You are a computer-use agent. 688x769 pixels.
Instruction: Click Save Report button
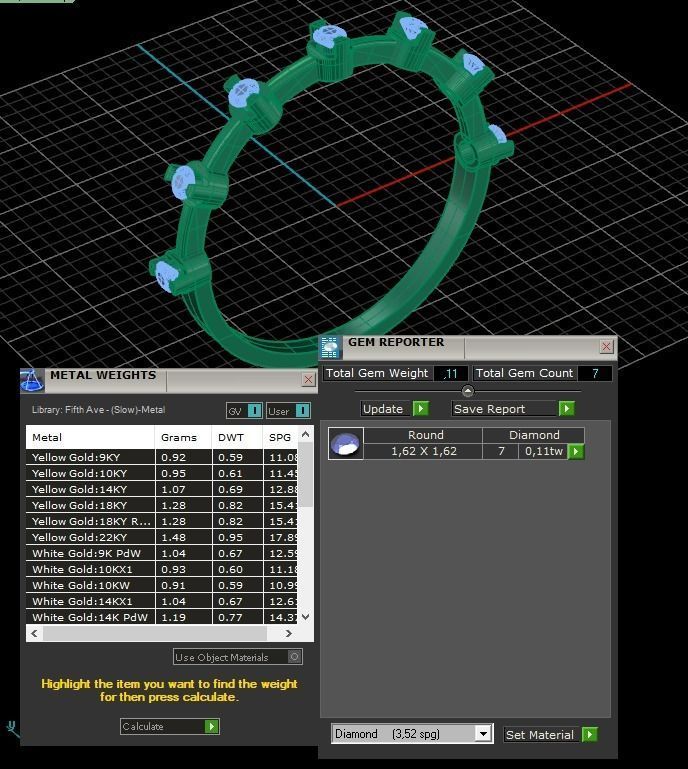(504, 409)
